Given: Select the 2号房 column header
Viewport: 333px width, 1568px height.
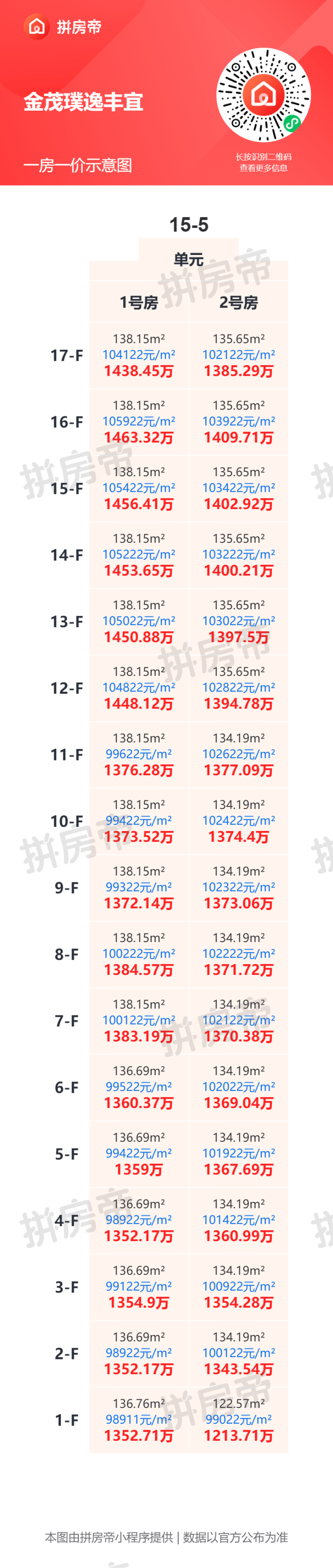Looking at the screenshot, I should (x=238, y=302).
